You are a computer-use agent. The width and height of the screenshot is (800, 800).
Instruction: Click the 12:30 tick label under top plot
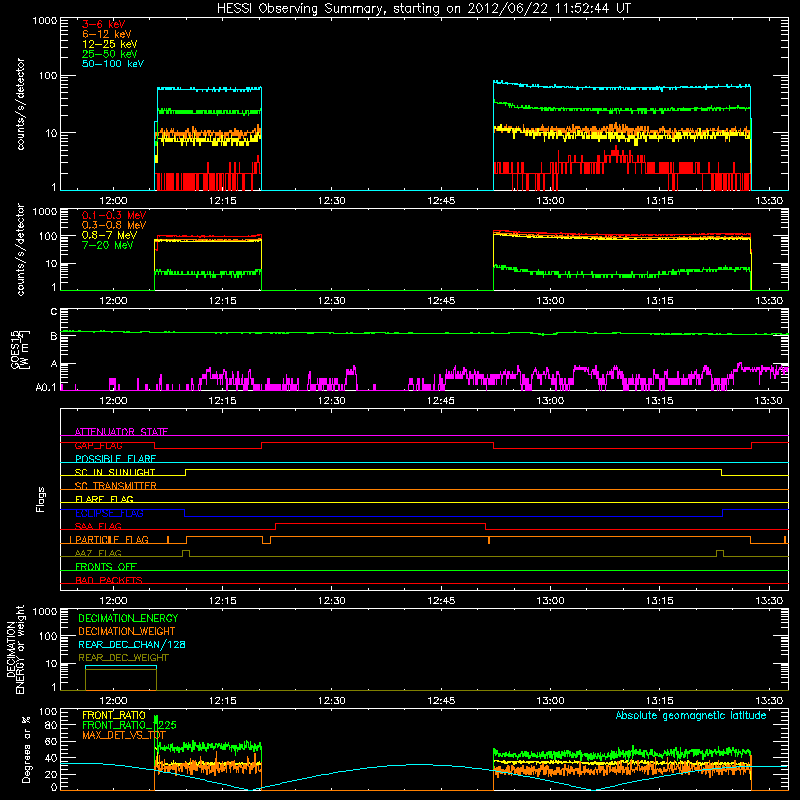point(332,201)
